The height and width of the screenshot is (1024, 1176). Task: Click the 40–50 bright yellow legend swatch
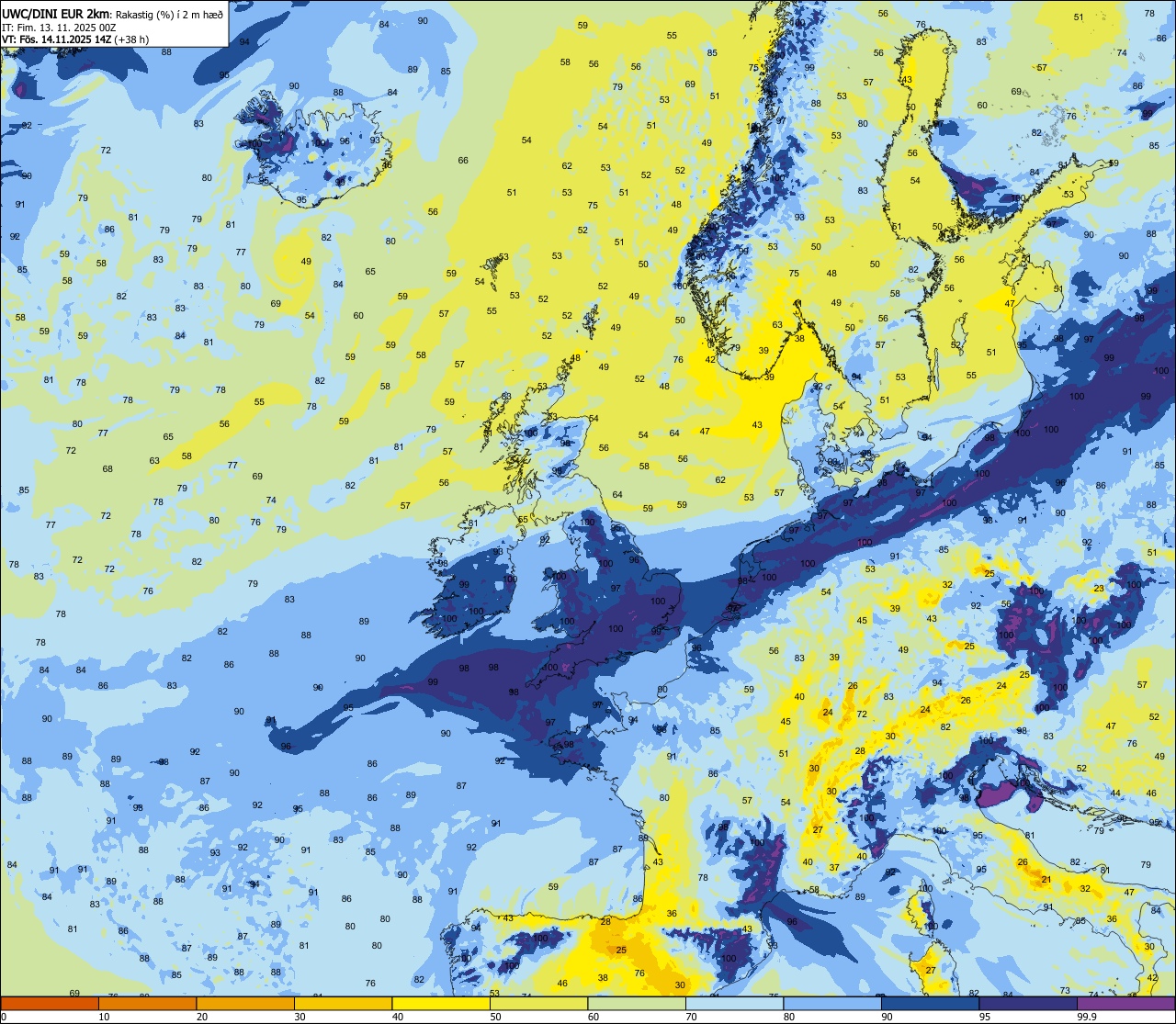(441, 1003)
